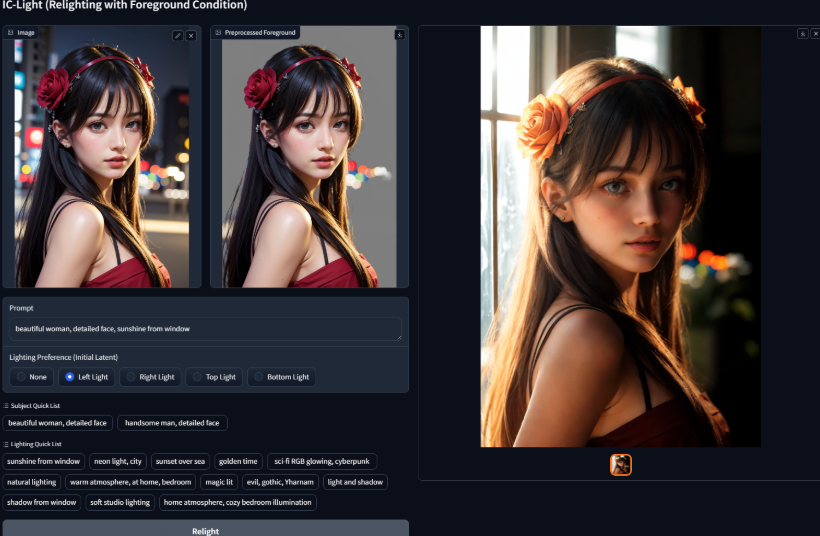Apply 'warm atmosphere, at home, bedroom' preset
The width and height of the screenshot is (820, 536).
[x=130, y=482]
